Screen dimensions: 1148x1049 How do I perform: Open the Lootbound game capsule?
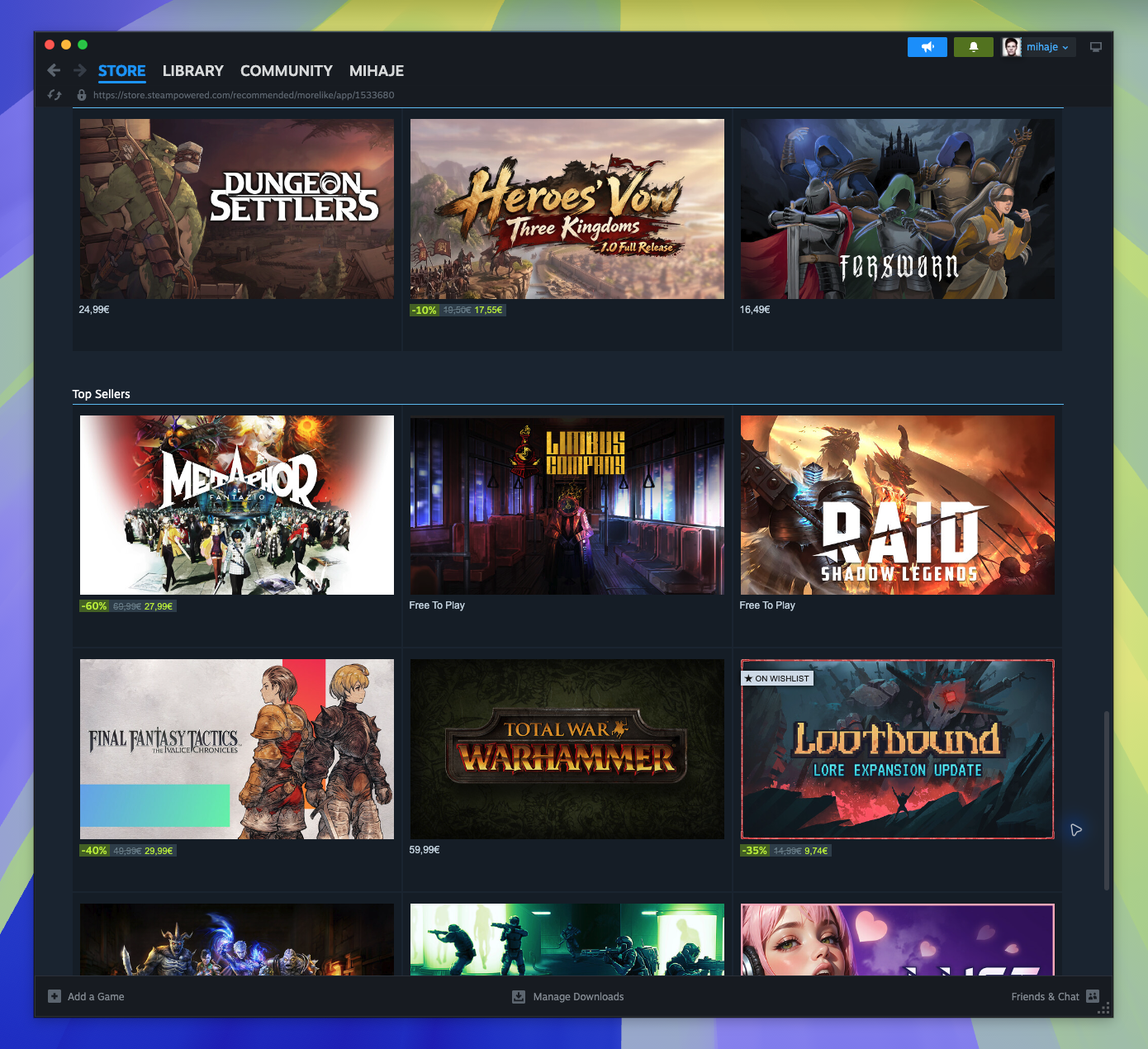click(898, 749)
